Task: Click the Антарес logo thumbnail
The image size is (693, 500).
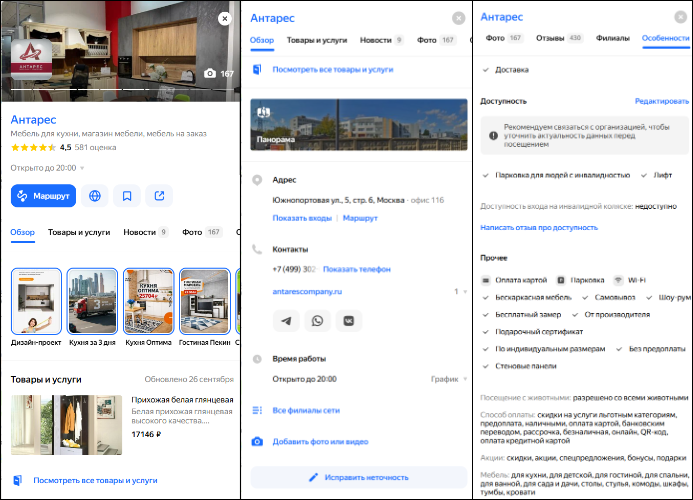Action: click(x=31, y=59)
